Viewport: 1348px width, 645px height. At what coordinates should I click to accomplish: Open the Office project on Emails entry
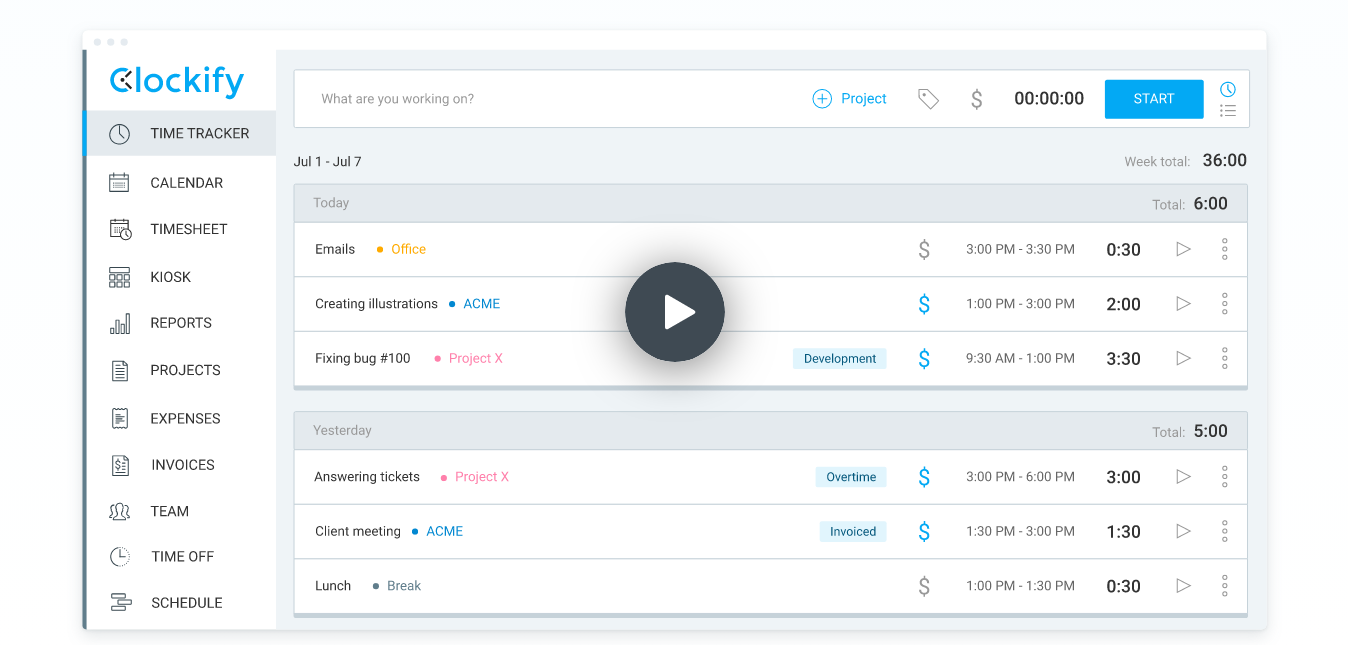408,249
